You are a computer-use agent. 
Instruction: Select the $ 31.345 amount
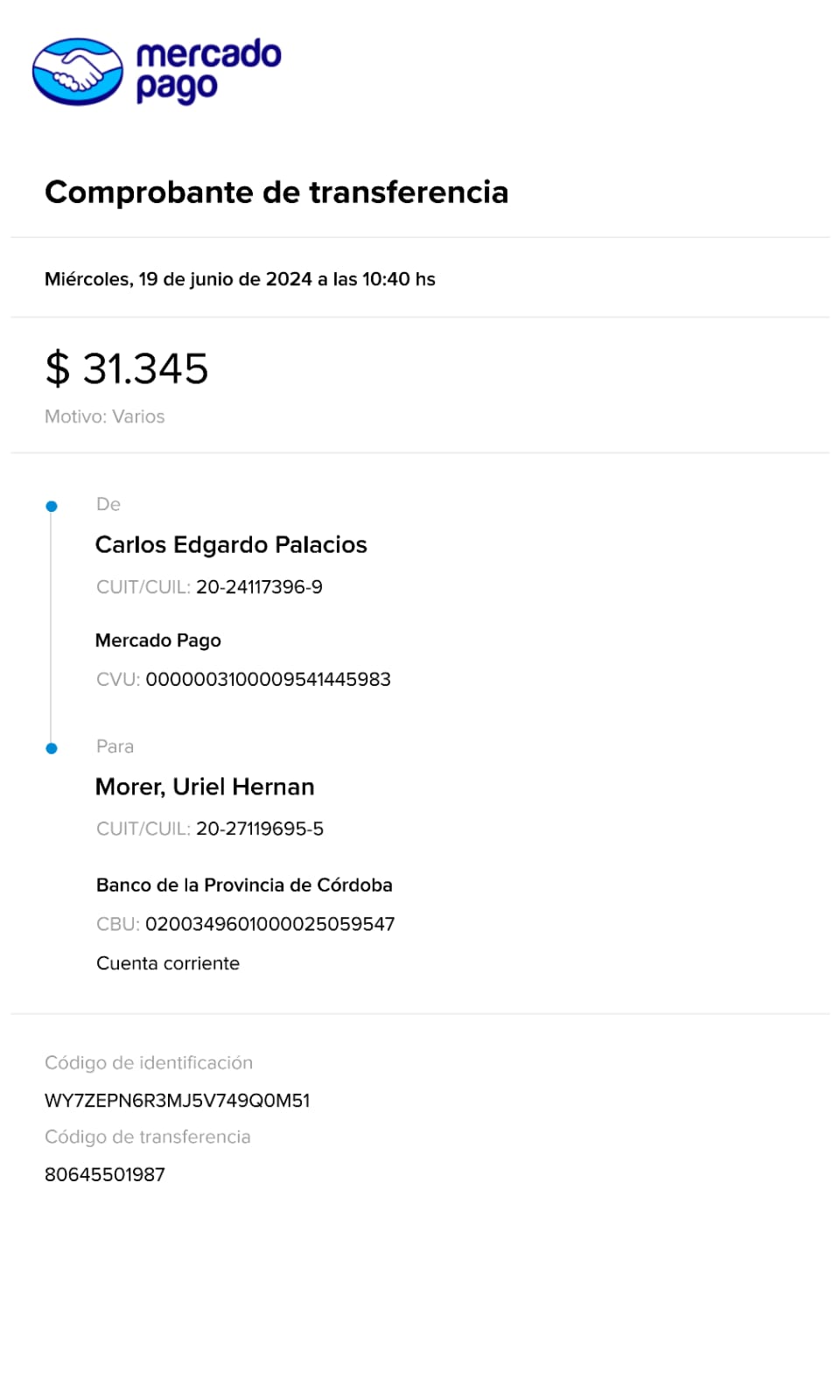click(x=127, y=368)
